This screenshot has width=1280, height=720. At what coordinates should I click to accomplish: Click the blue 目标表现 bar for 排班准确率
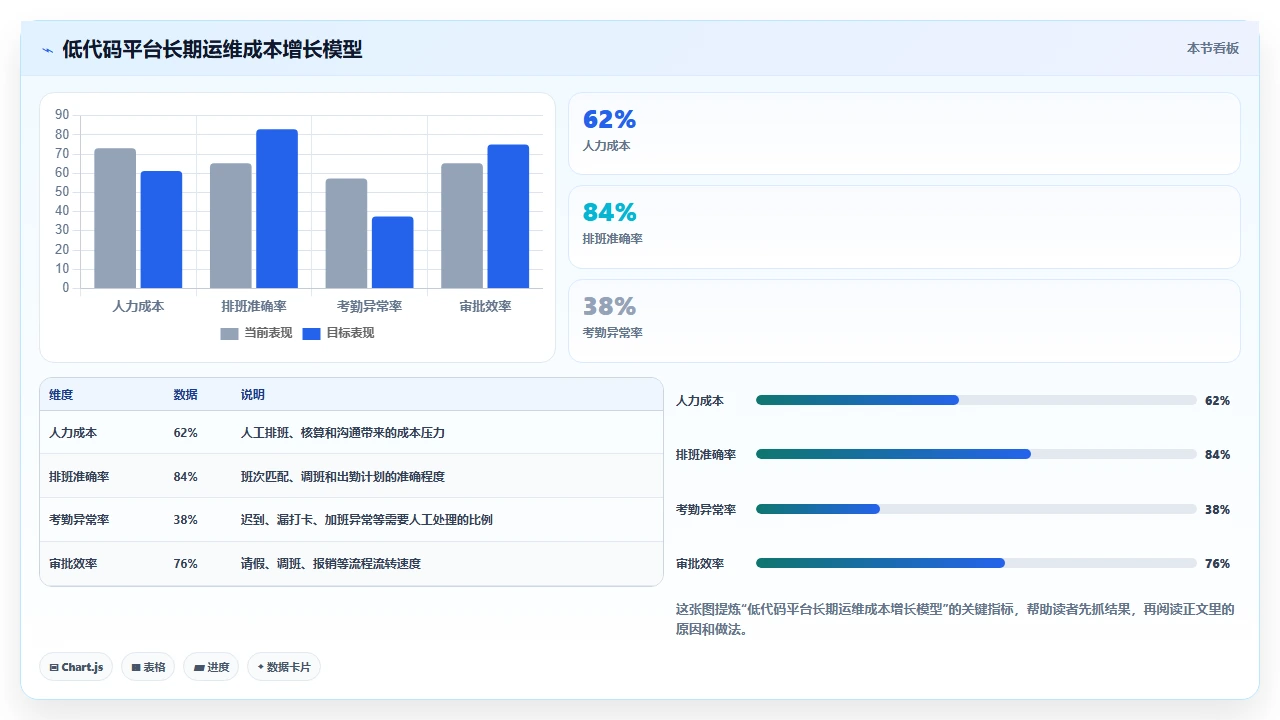pos(277,209)
